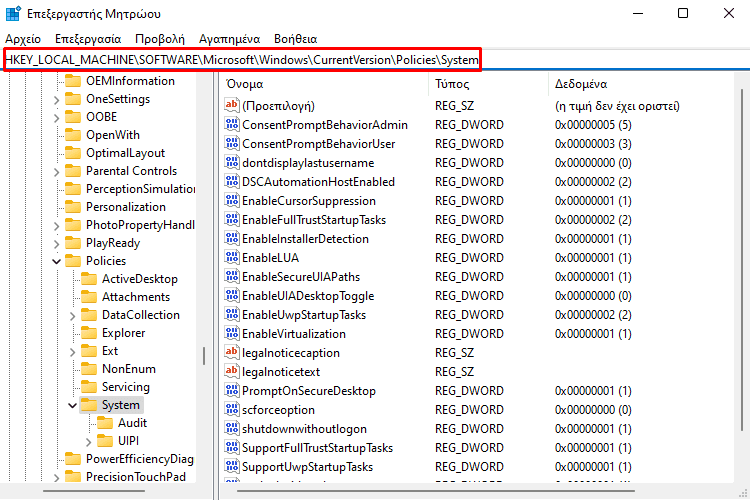750x500 pixels.
Task: Expand the Parental Controls node
Action: tap(56, 172)
